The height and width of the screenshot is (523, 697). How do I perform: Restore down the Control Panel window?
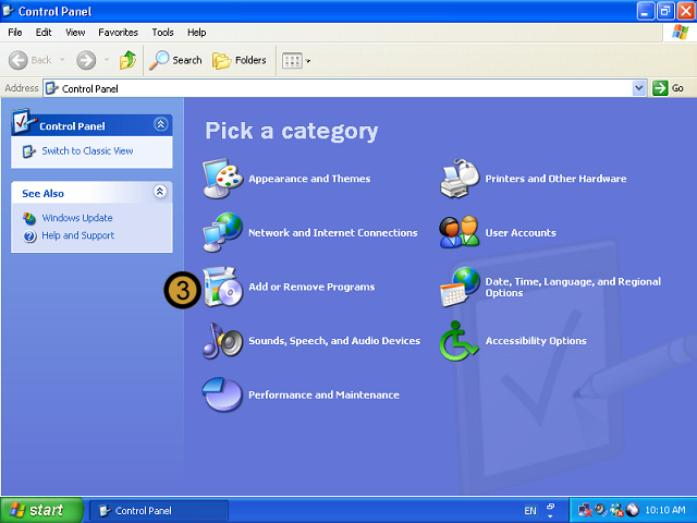665,11
